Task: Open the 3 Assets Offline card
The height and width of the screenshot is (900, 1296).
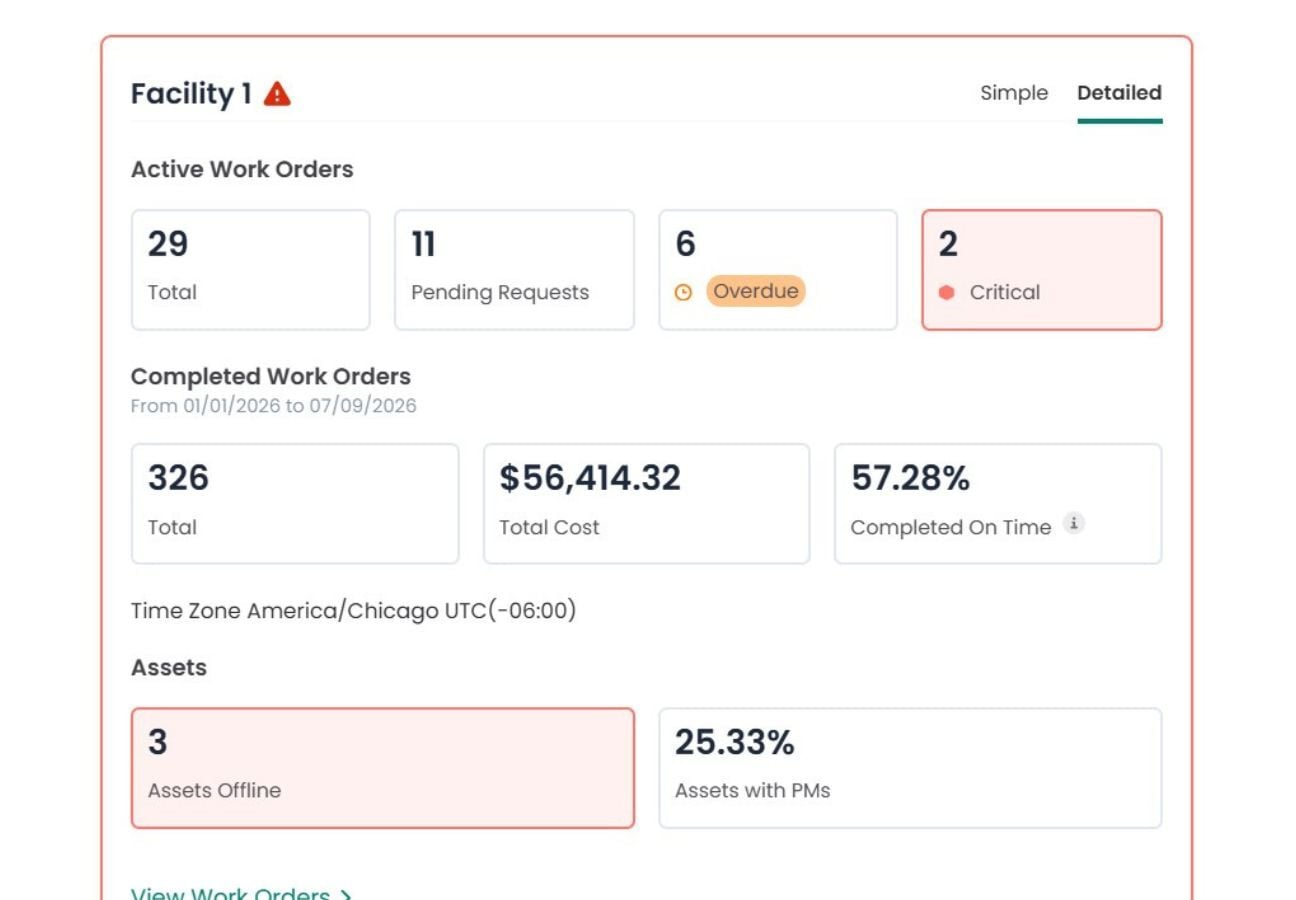Action: click(383, 768)
